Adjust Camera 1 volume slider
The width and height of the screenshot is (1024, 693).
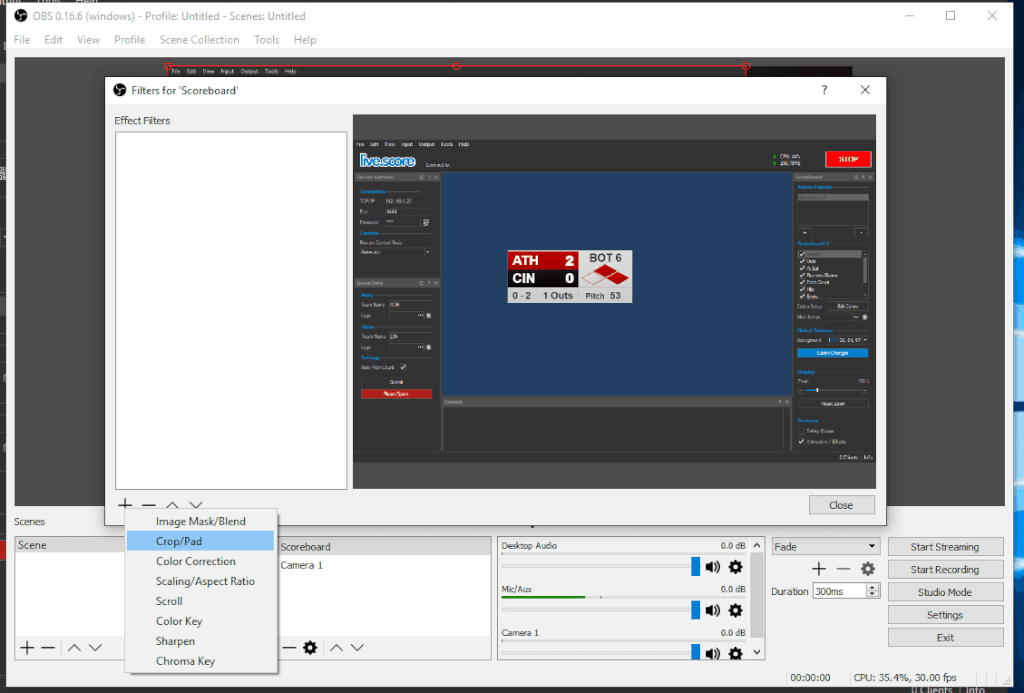point(696,652)
